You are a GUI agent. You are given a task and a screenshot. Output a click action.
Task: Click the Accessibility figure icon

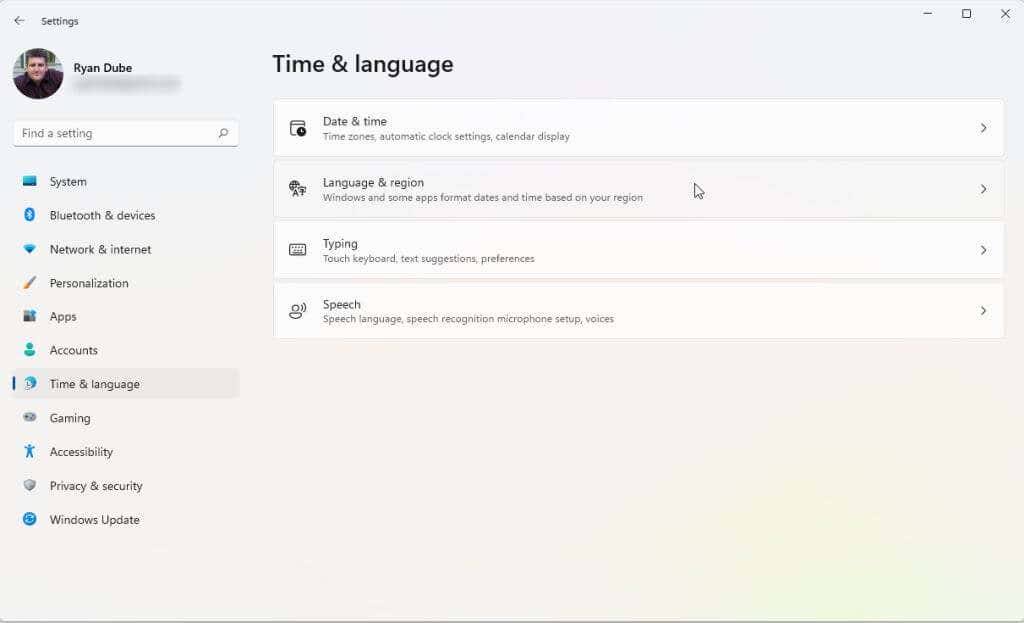pyautogui.click(x=29, y=451)
